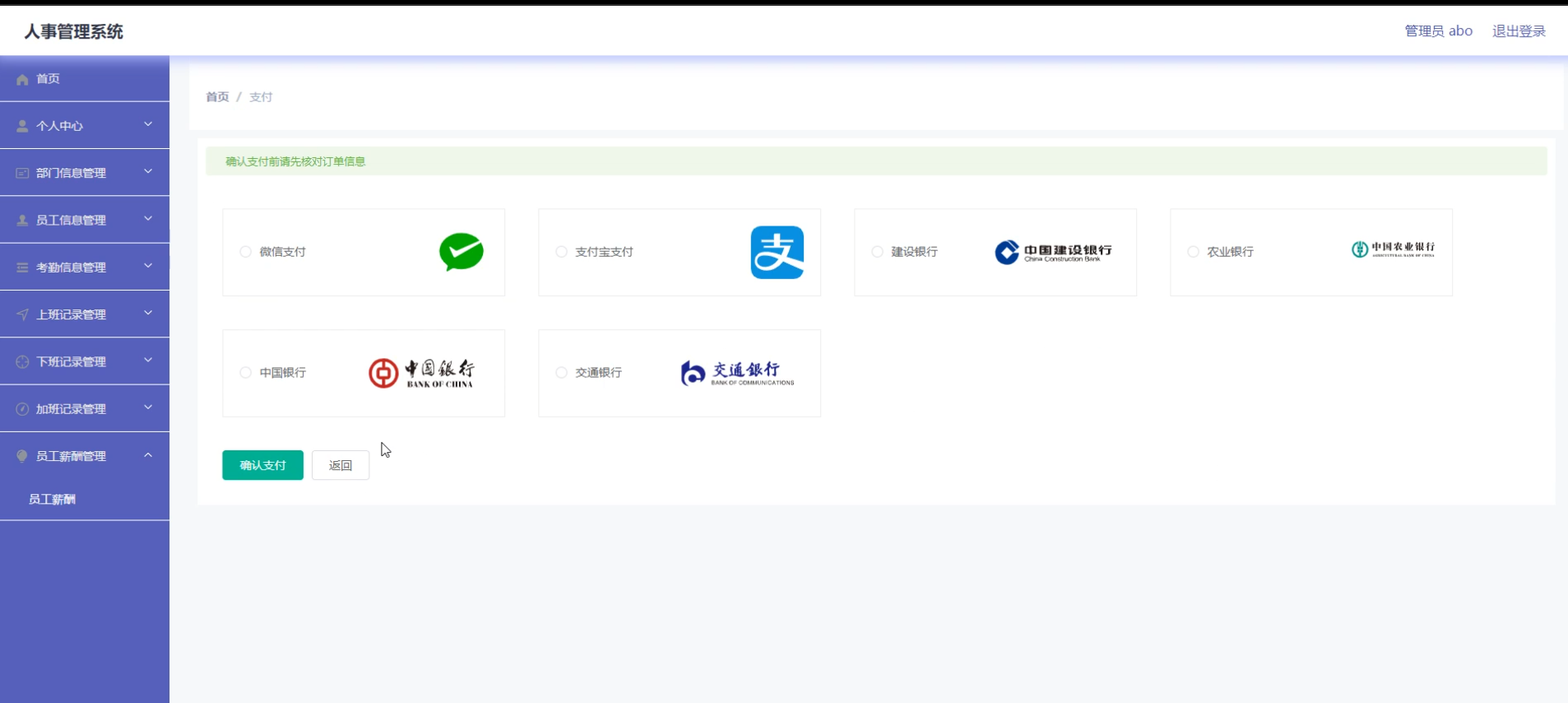Screen dimensions: 1568x703
Task: Click the 建设银行 label text
Action: pyautogui.click(x=914, y=252)
